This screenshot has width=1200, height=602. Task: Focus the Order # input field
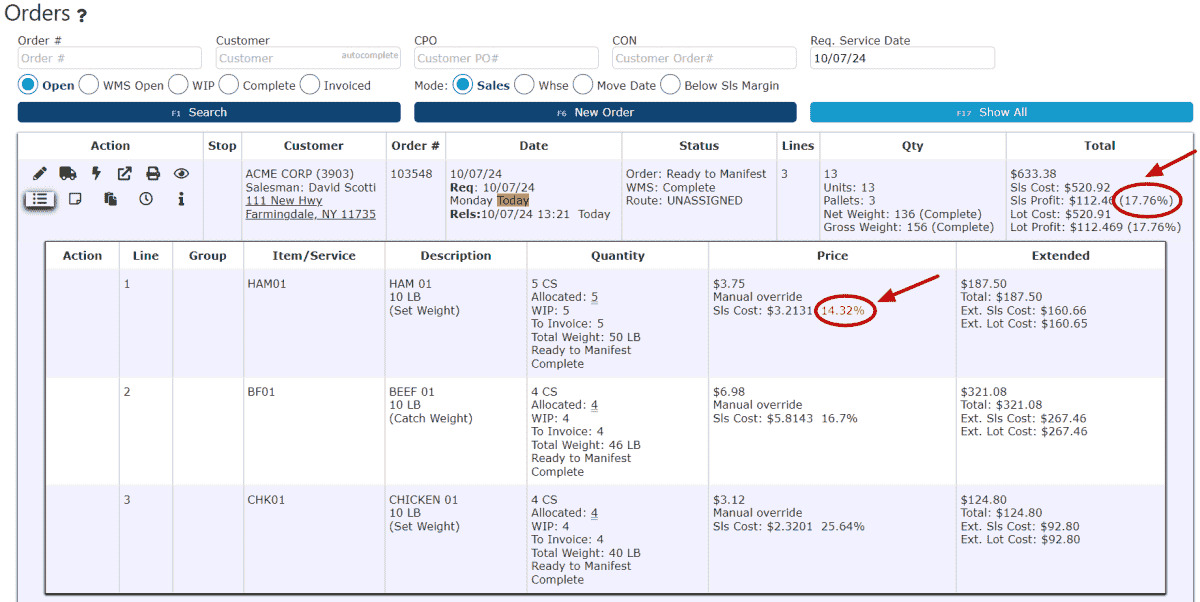tap(110, 58)
